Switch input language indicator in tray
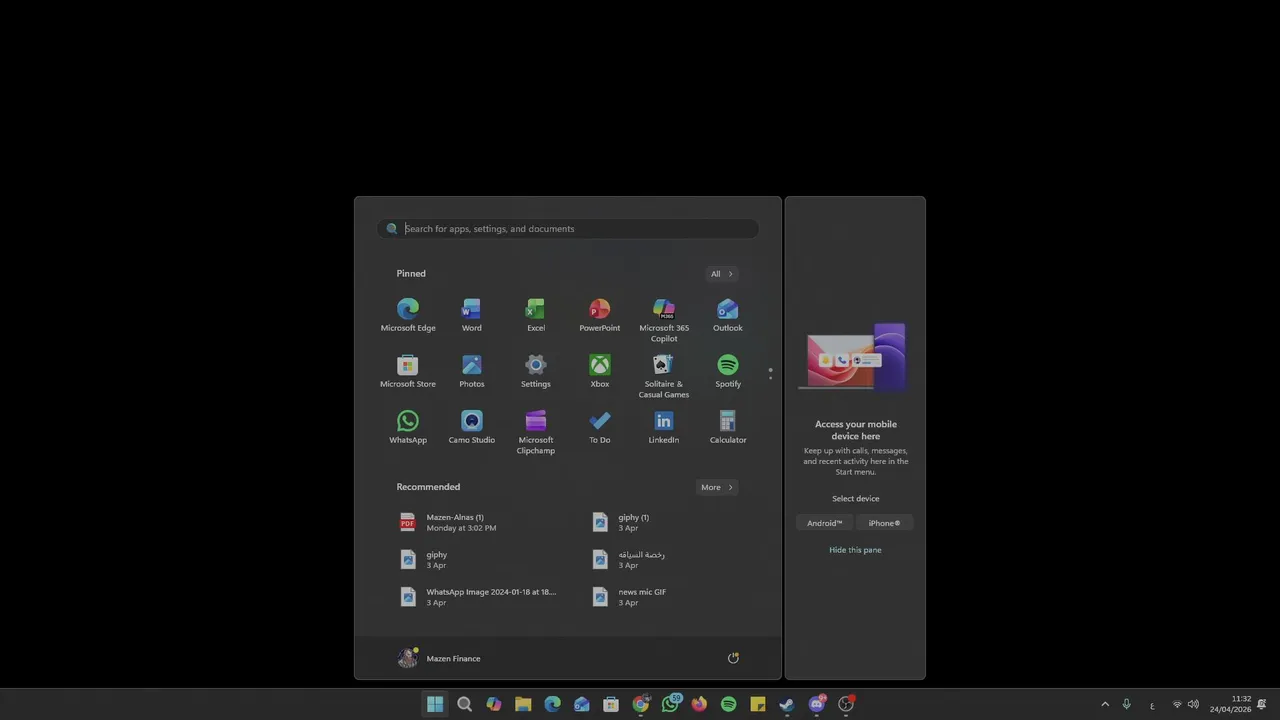The width and height of the screenshot is (1280, 720). coord(1152,705)
